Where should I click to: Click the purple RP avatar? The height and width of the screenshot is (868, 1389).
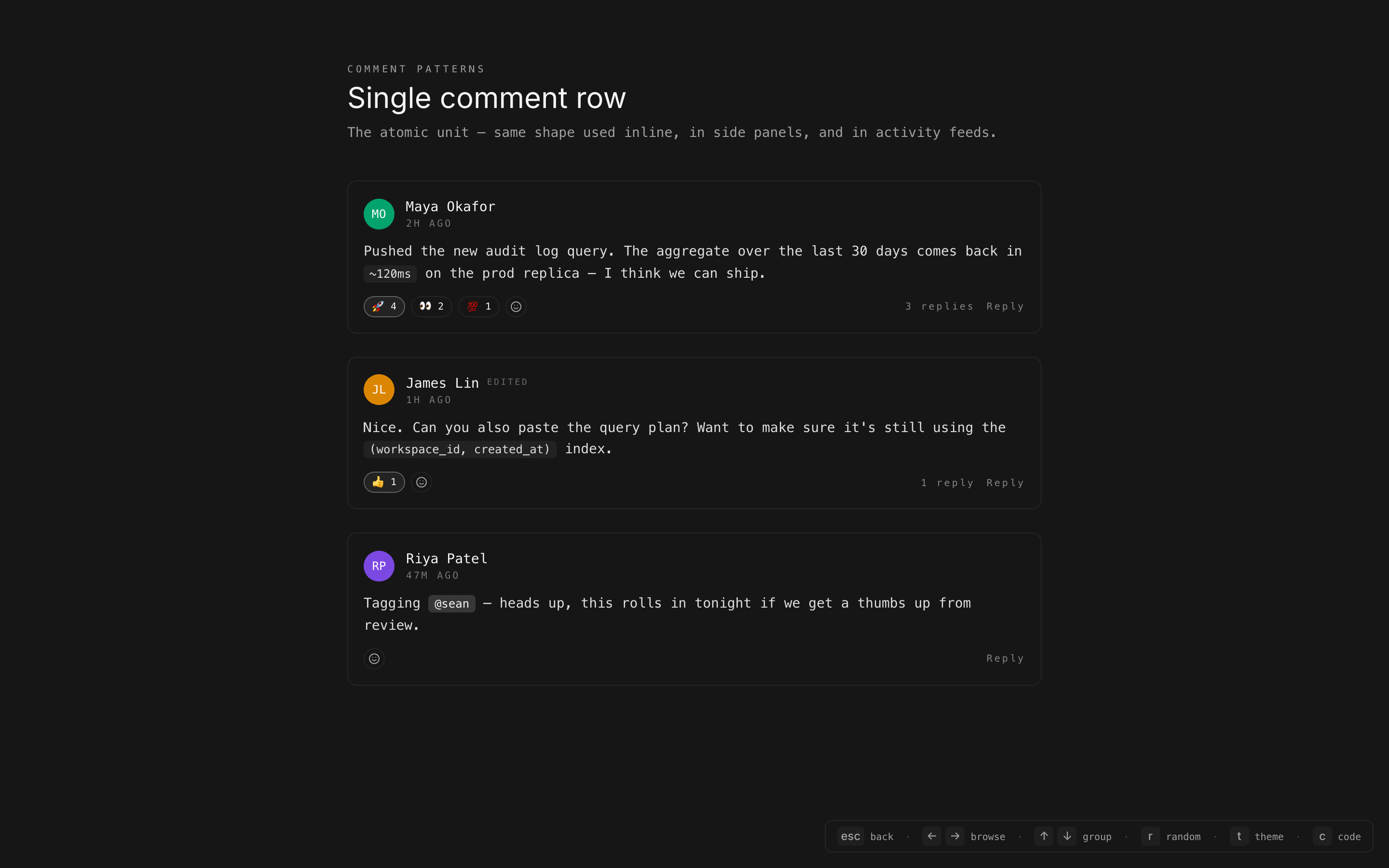point(379,566)
